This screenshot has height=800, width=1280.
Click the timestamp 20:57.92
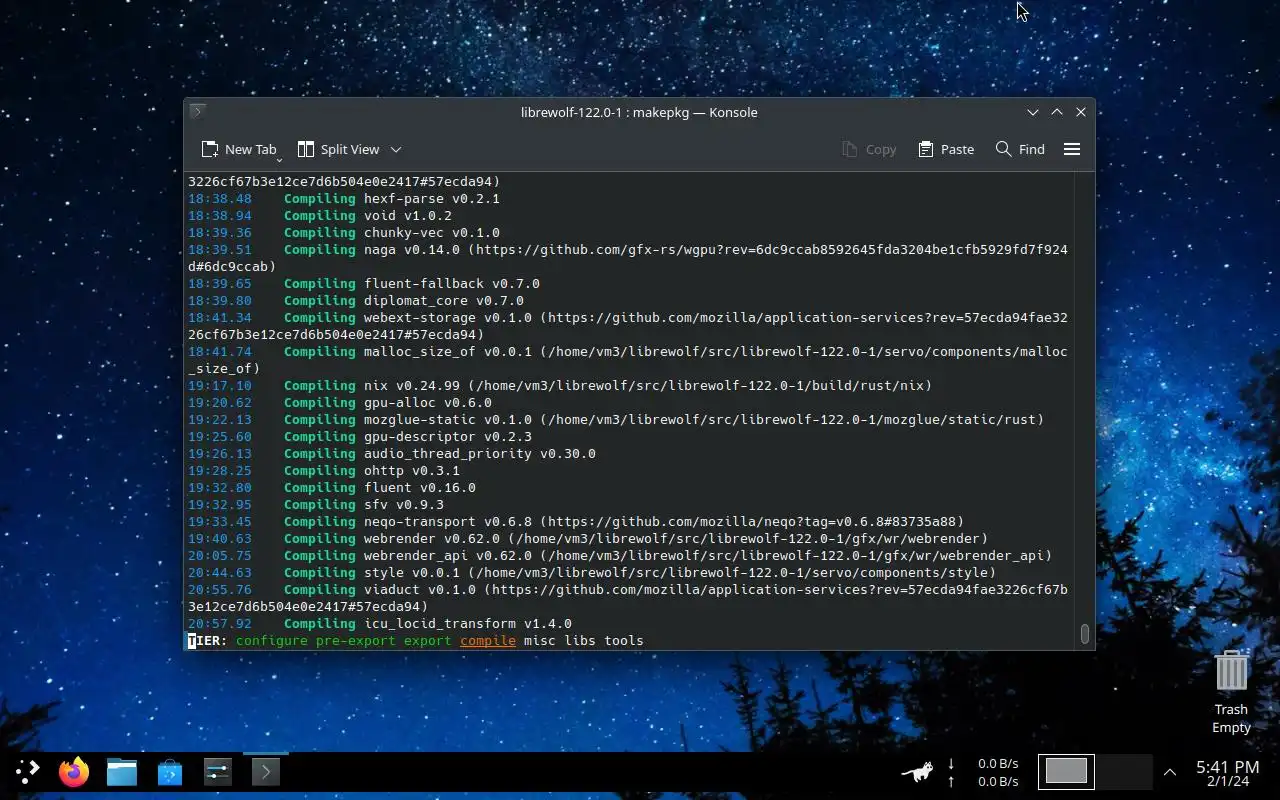click(220, 624)
